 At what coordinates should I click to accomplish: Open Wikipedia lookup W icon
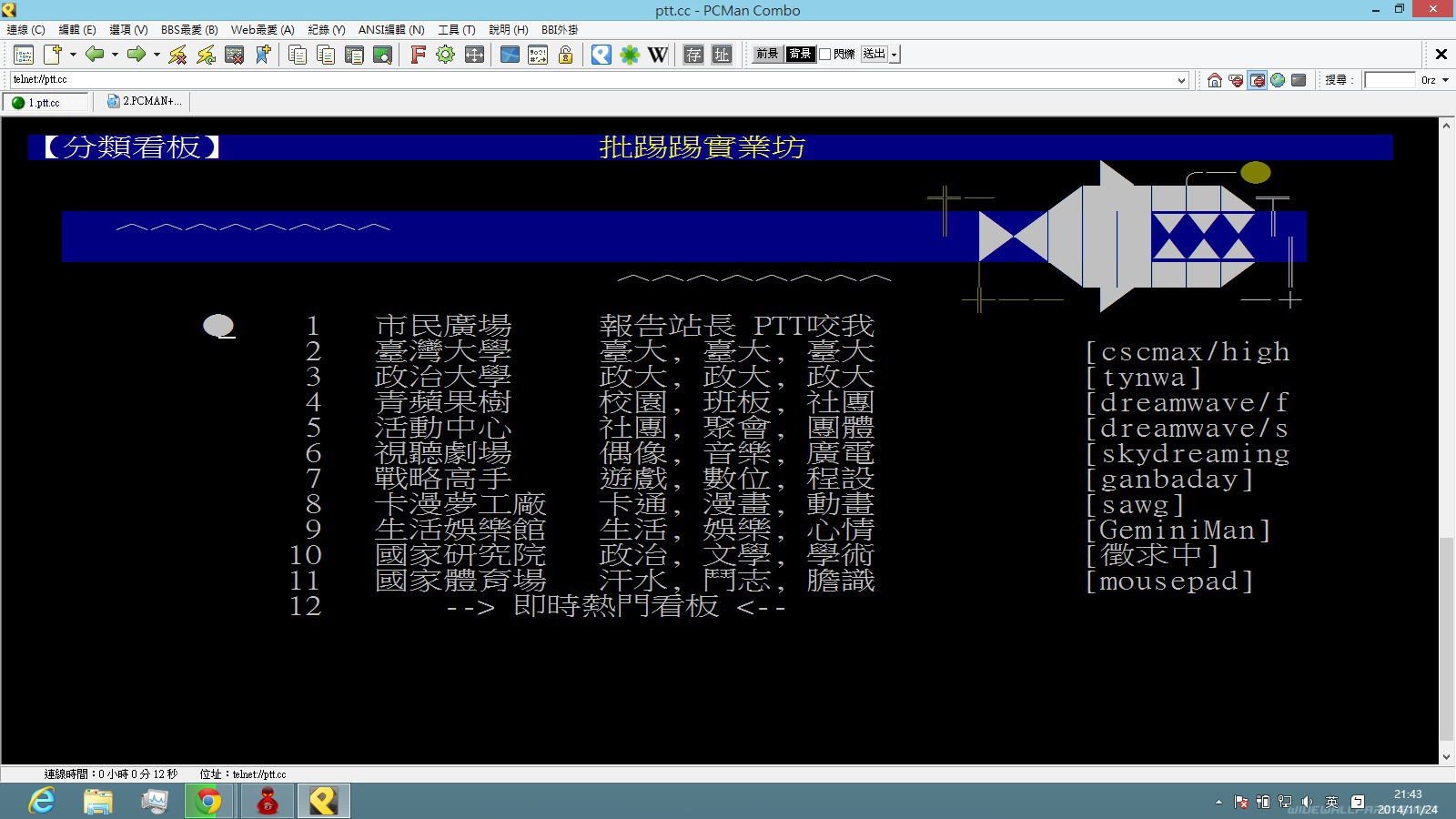pos(658,55)
